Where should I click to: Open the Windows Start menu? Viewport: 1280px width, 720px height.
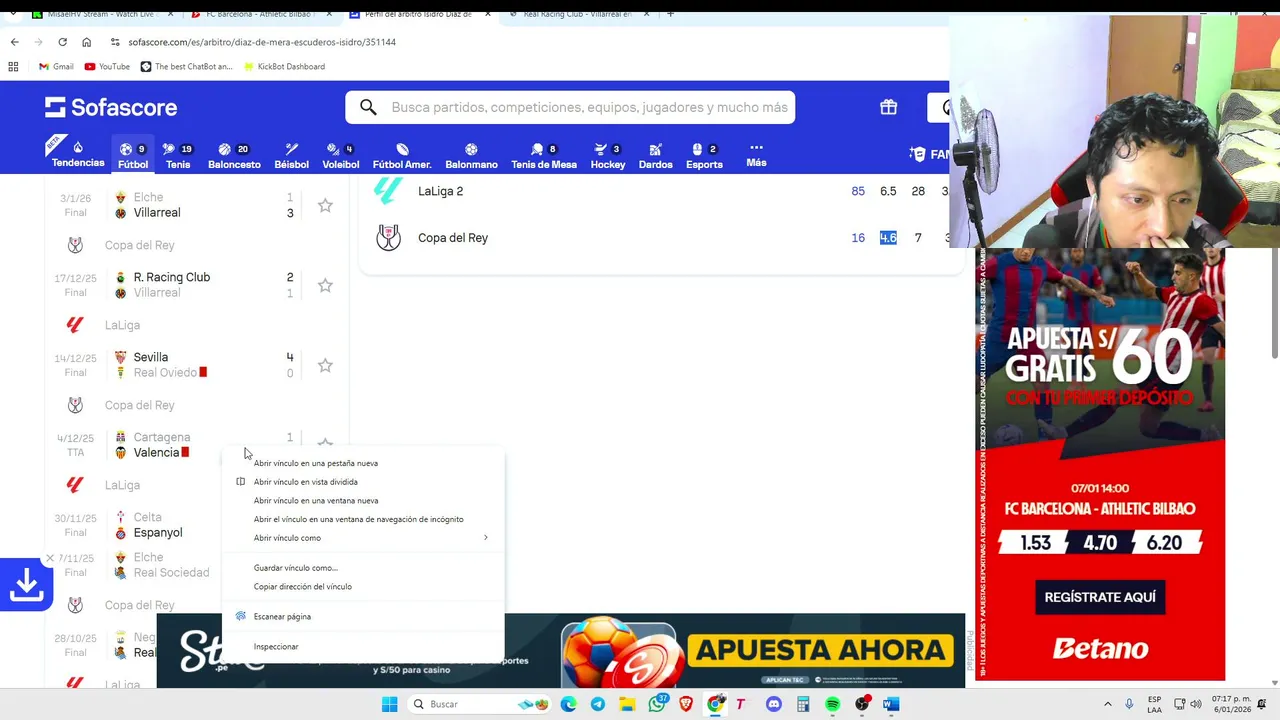pyautogui.click(x=389, y=704)
